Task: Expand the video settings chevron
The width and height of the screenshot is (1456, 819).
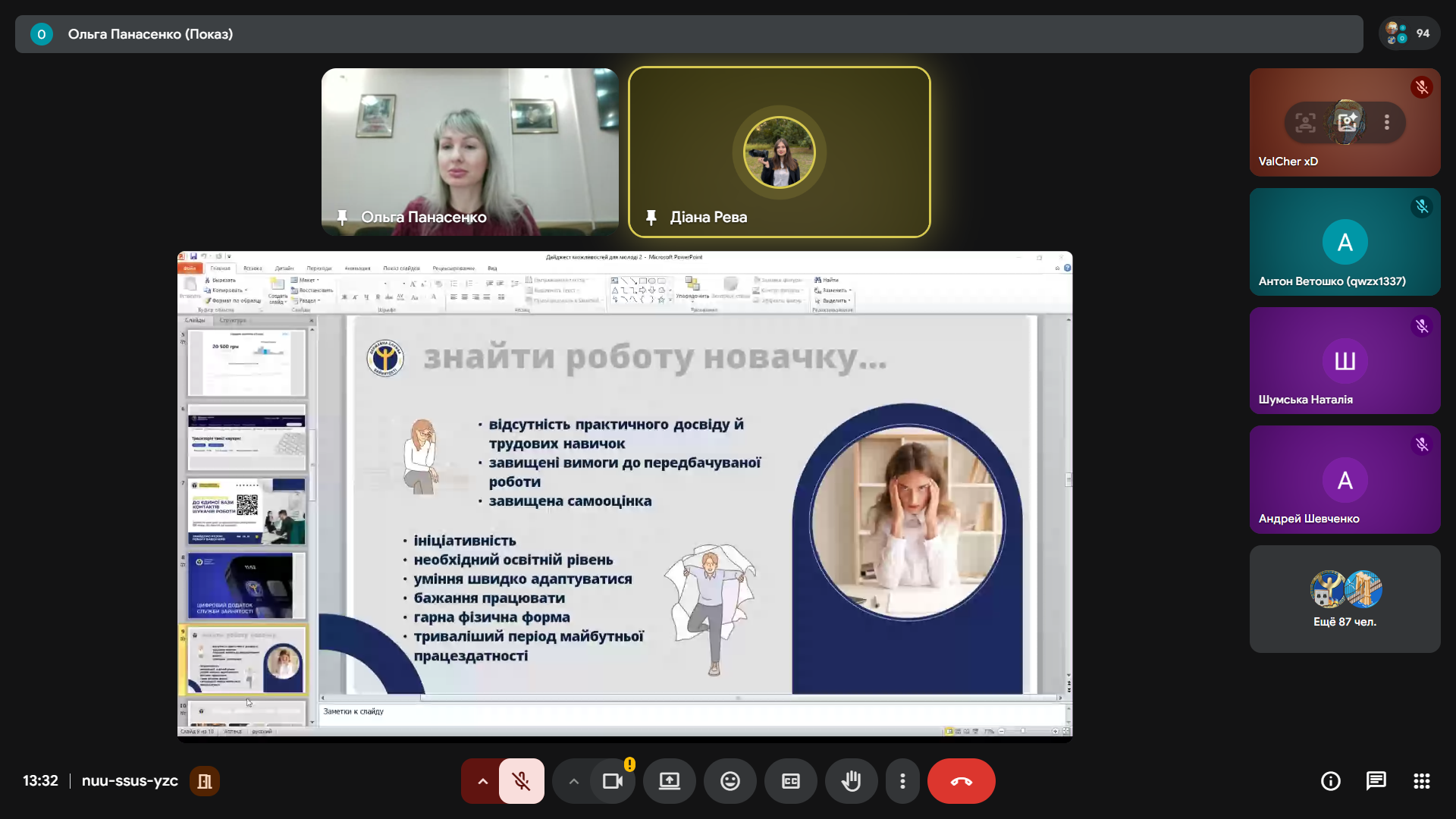Action: (573, 781)
